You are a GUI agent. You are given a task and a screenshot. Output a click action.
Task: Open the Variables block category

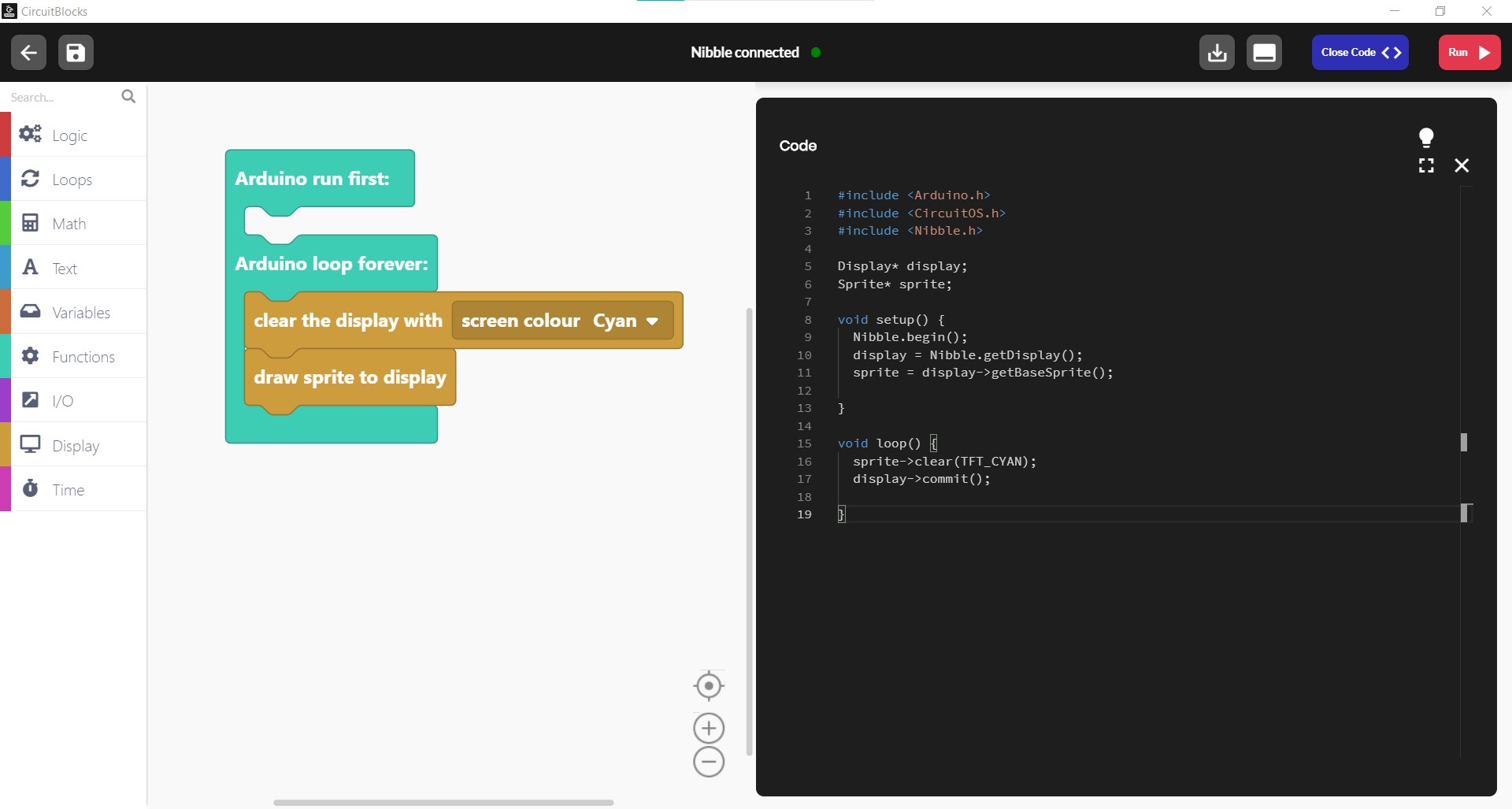[73, 312]
